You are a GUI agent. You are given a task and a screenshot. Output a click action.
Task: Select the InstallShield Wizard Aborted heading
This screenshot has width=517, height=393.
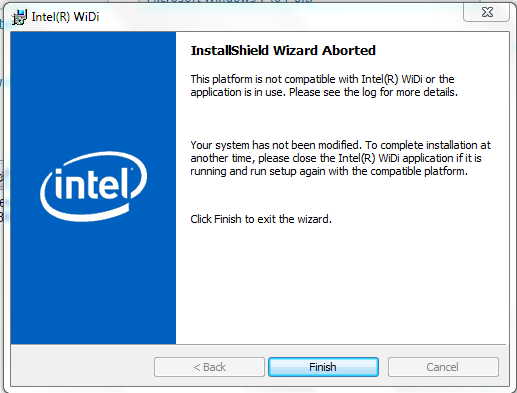(x=283, y=51)
